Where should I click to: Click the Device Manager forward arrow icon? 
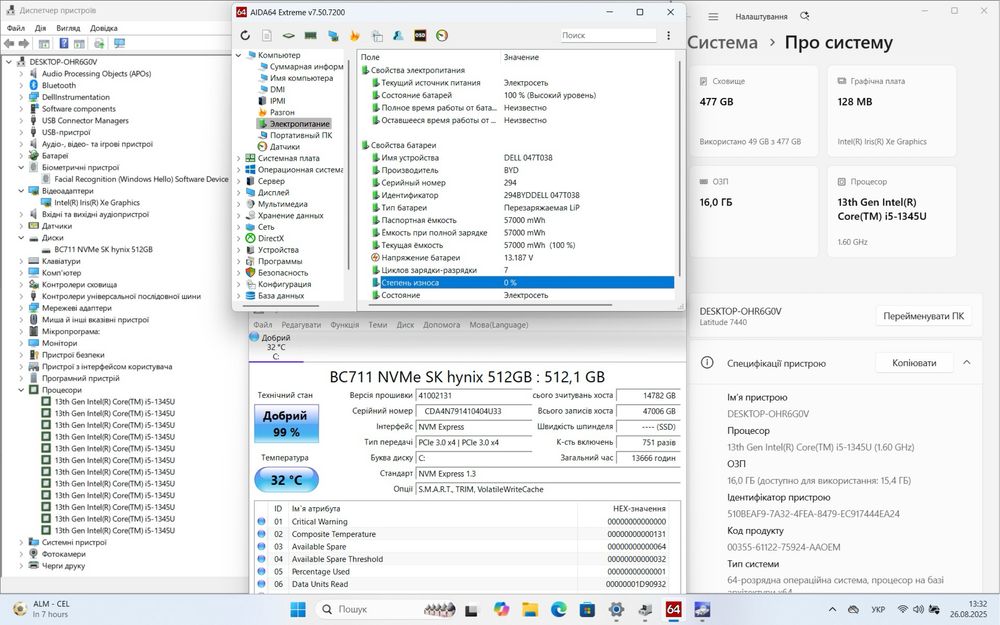(24, 43)
